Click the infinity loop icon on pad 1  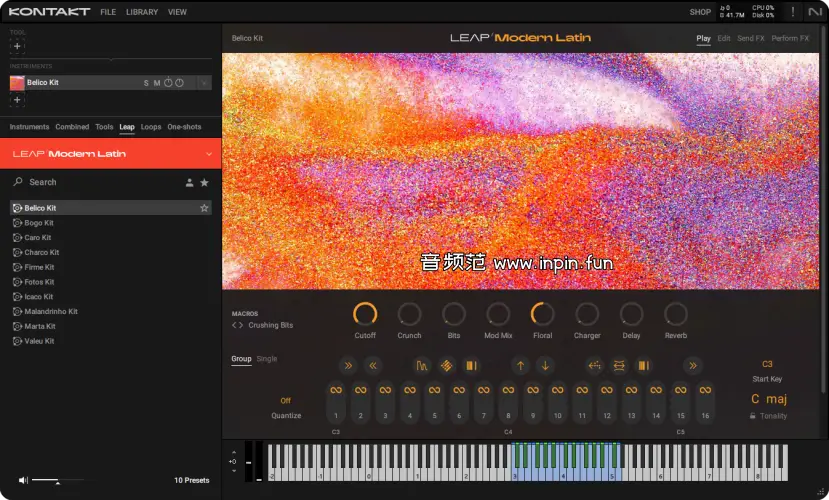[336, 390]
